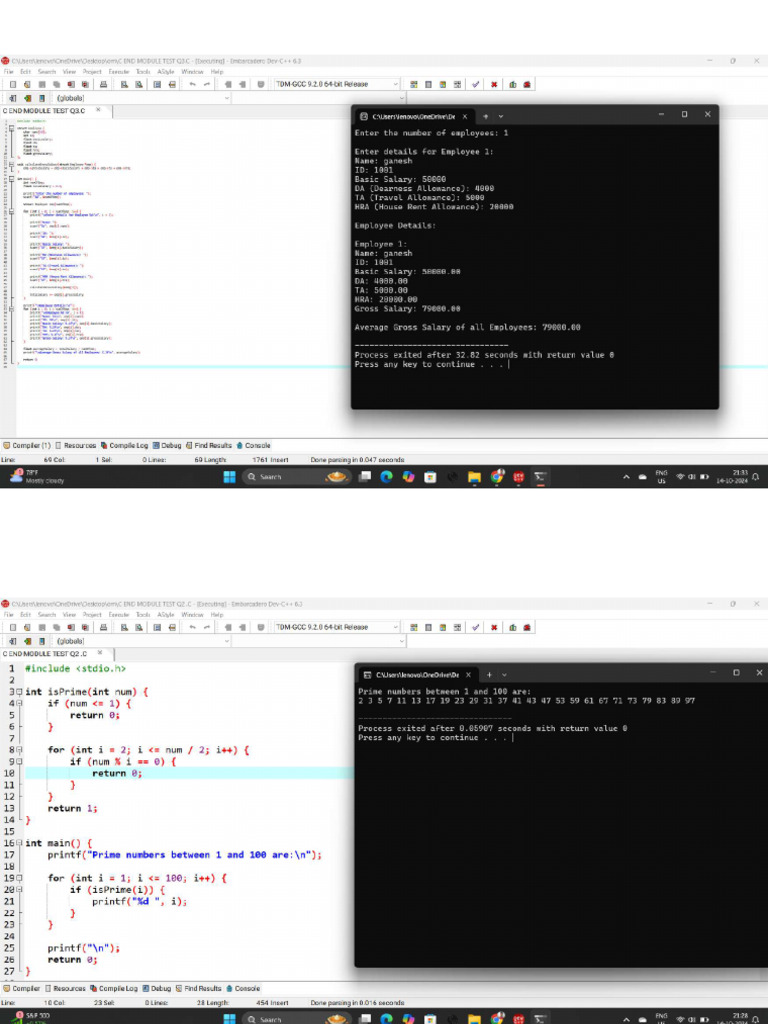768x1024 pixels.
Task: Open Execute menu in Q3.C window
Action: pos(119,72)
